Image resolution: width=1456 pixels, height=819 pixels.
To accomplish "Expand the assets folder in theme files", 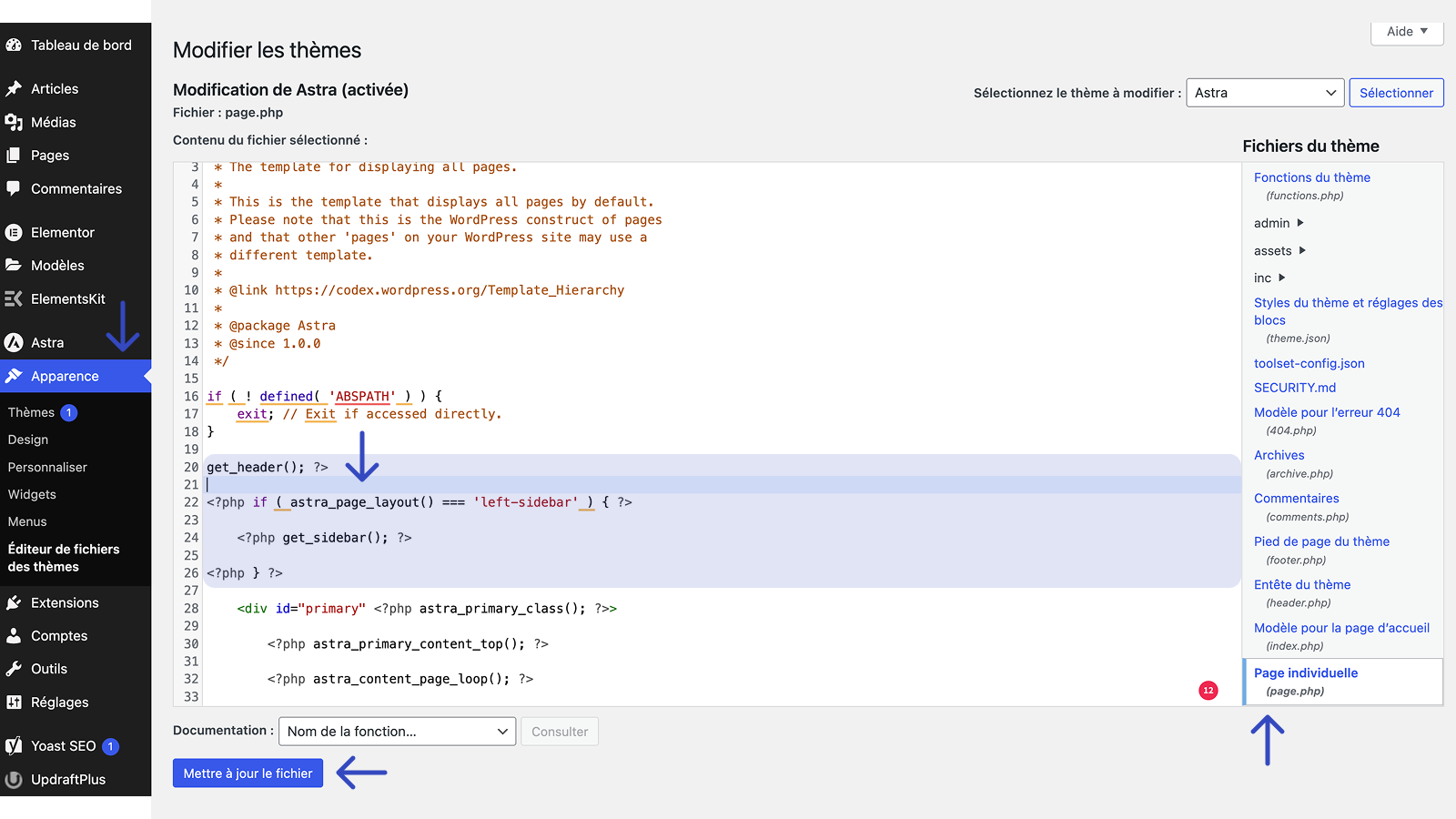I will [1279, 250].
